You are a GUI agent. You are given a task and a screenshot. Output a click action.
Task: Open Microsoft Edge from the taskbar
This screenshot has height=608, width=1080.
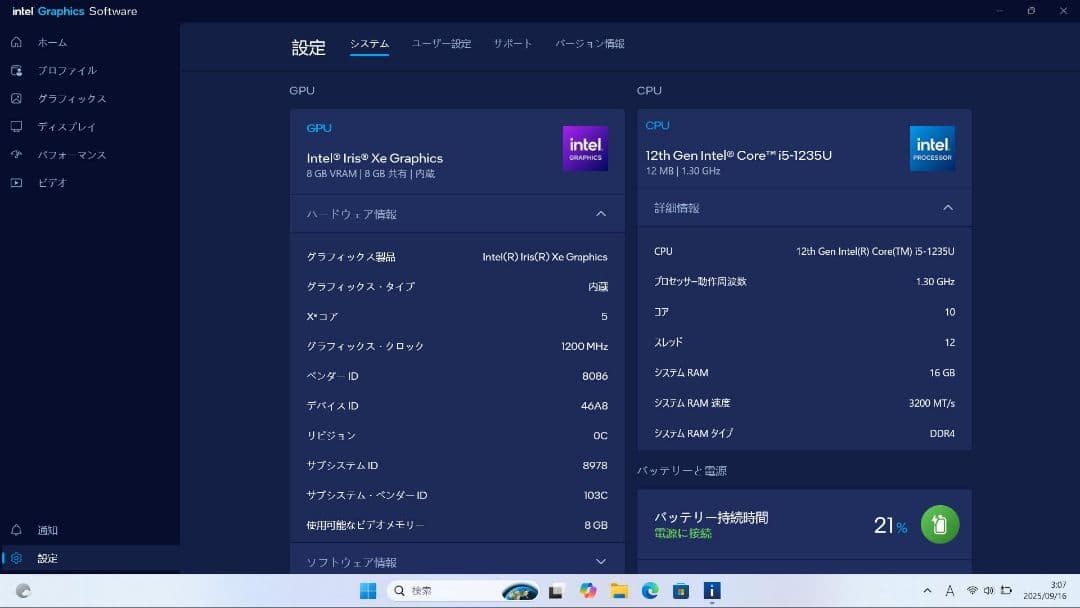point(650,591)
